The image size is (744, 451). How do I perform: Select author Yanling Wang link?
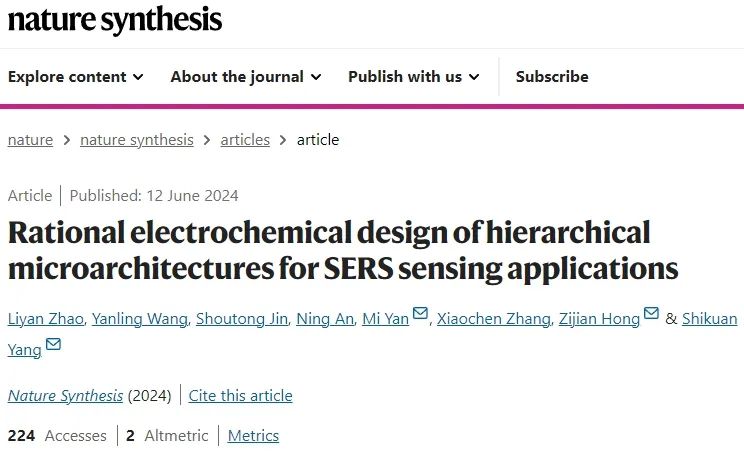coord(138,319)
